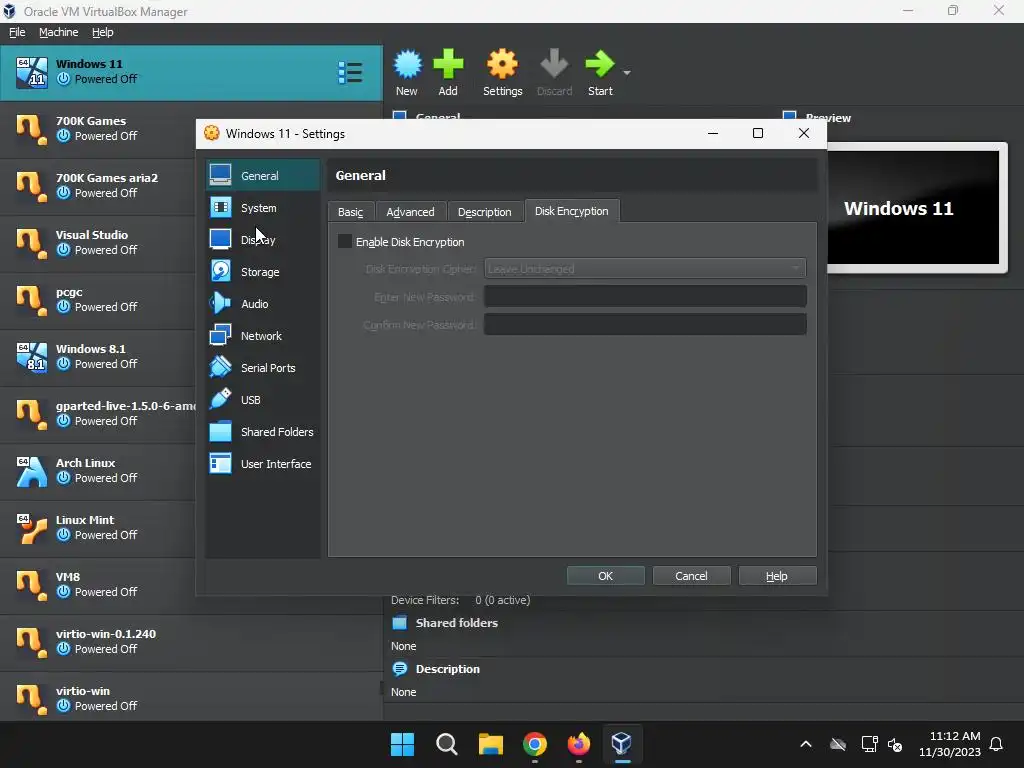The image size is (1024, 768).
Task: Select the gparted-live machine
Action: tap(98, 414)
